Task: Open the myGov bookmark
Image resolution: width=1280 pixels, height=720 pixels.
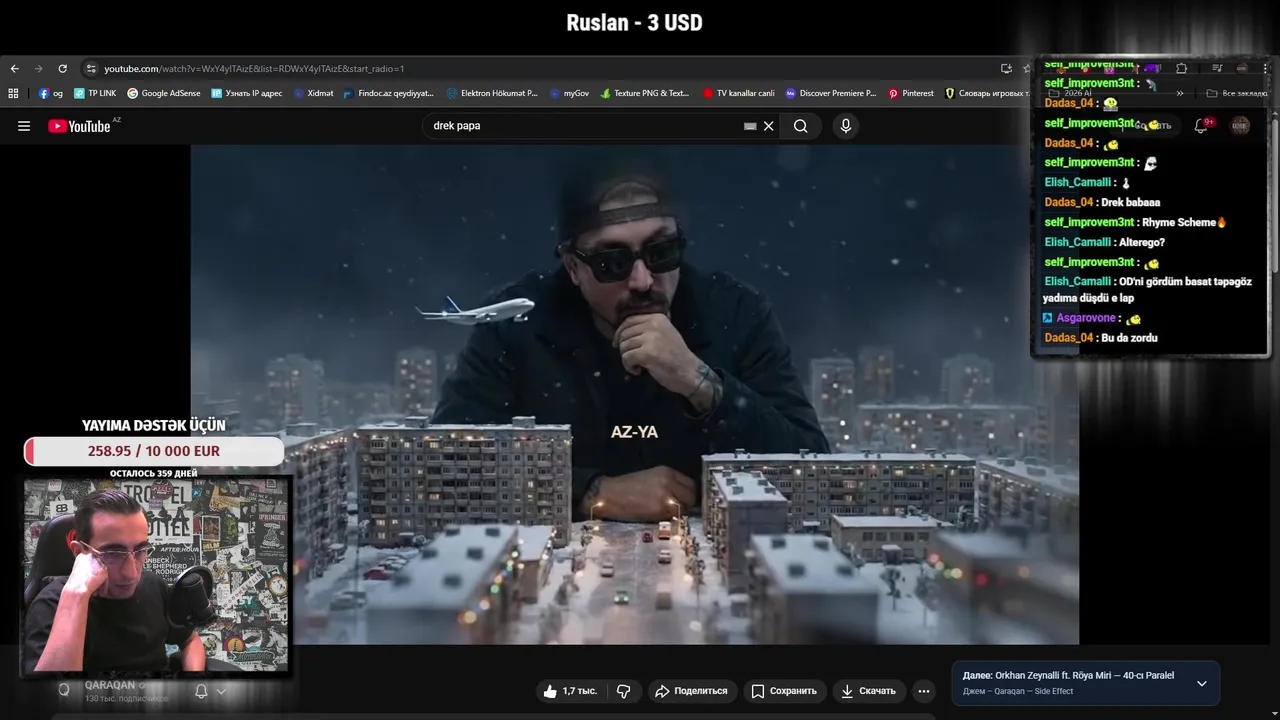Action: 570,93
